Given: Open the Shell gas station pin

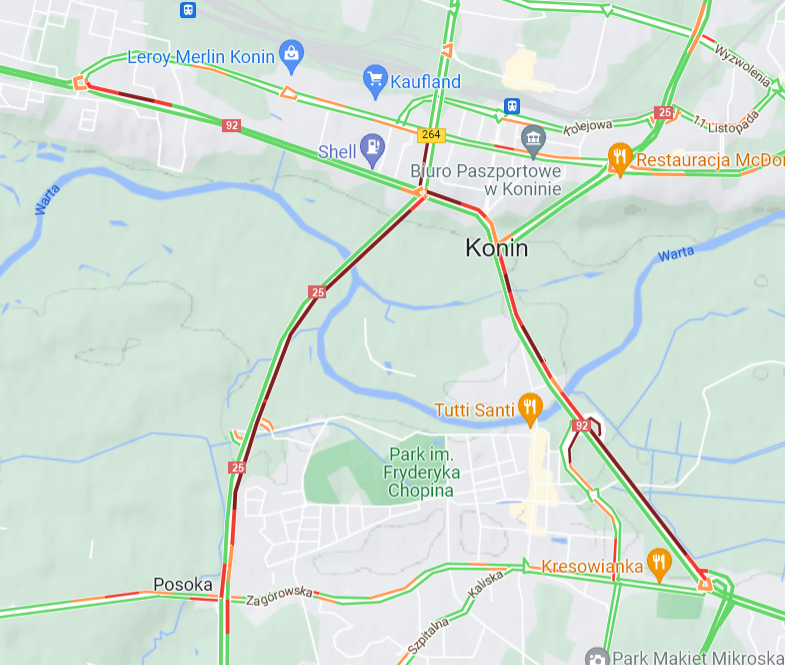Looking at the screenshot, I should (372, 149).
